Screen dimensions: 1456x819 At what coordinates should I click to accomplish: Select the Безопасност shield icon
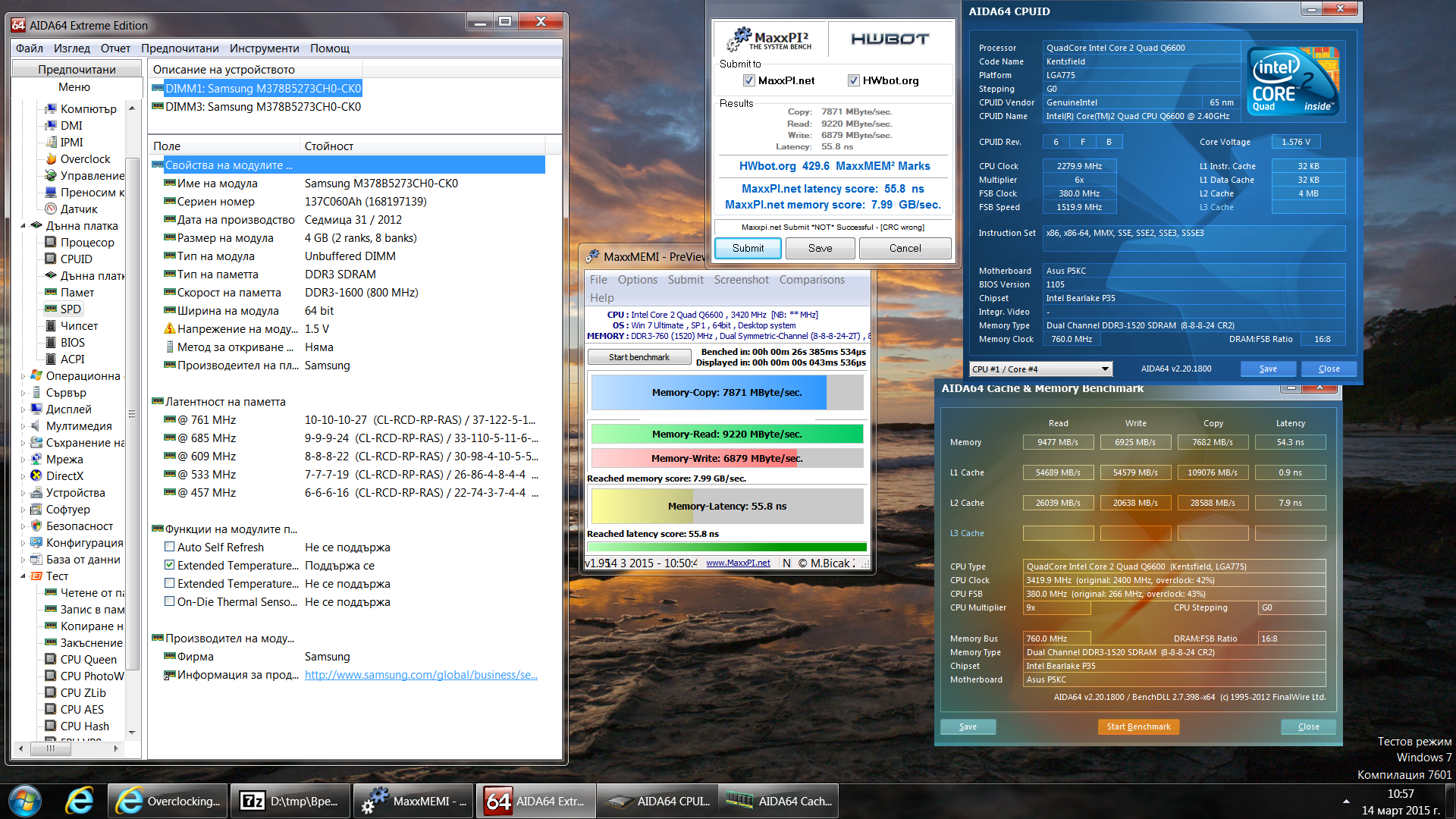(x=36, y=526)
